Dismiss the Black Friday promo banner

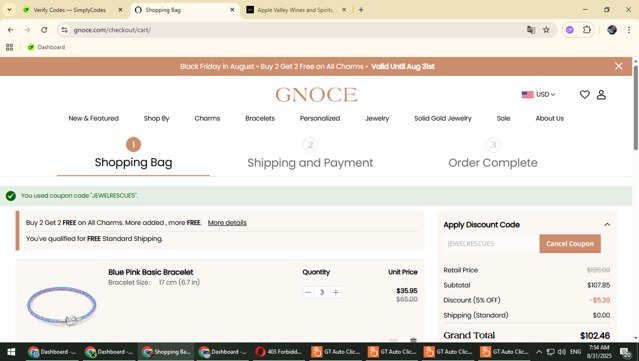click(x=618, y=66)
